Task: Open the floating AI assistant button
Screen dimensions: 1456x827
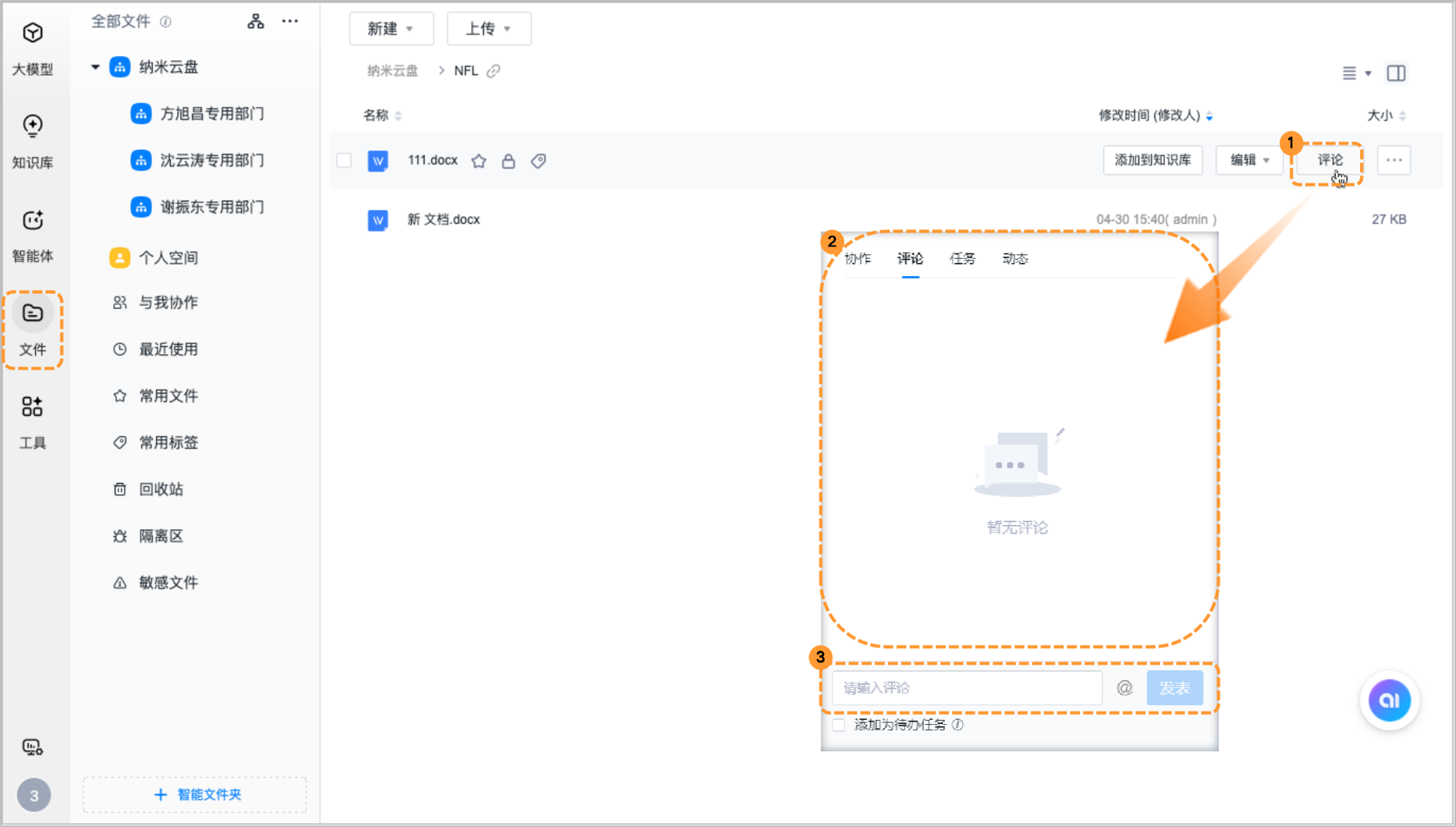Action: [1389, 701]
